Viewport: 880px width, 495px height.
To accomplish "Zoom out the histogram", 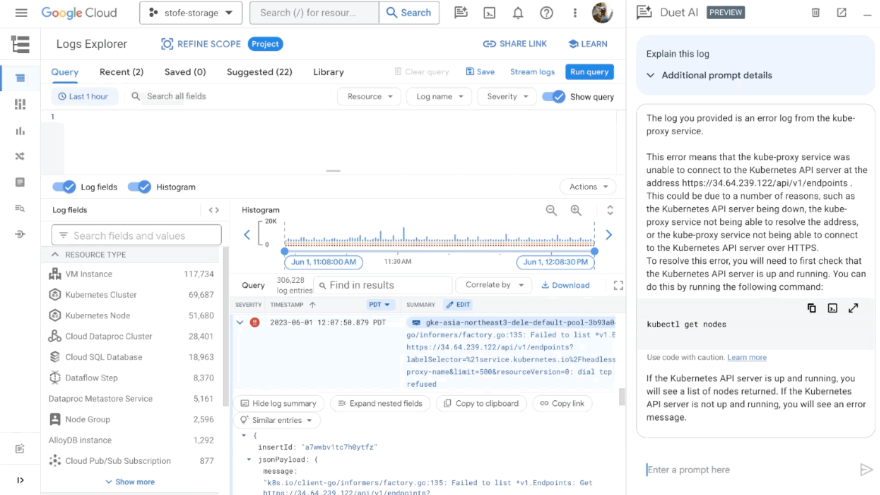I will tap(551, 210).
